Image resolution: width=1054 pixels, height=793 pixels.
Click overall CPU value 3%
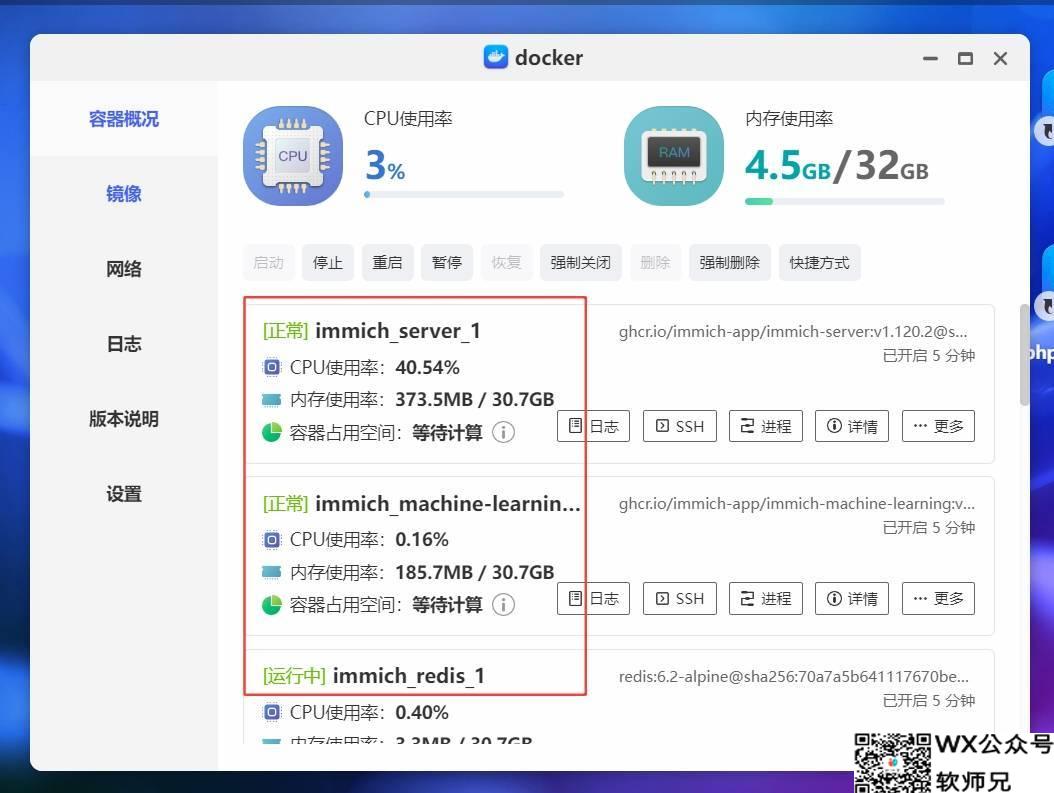coord(385,165)
